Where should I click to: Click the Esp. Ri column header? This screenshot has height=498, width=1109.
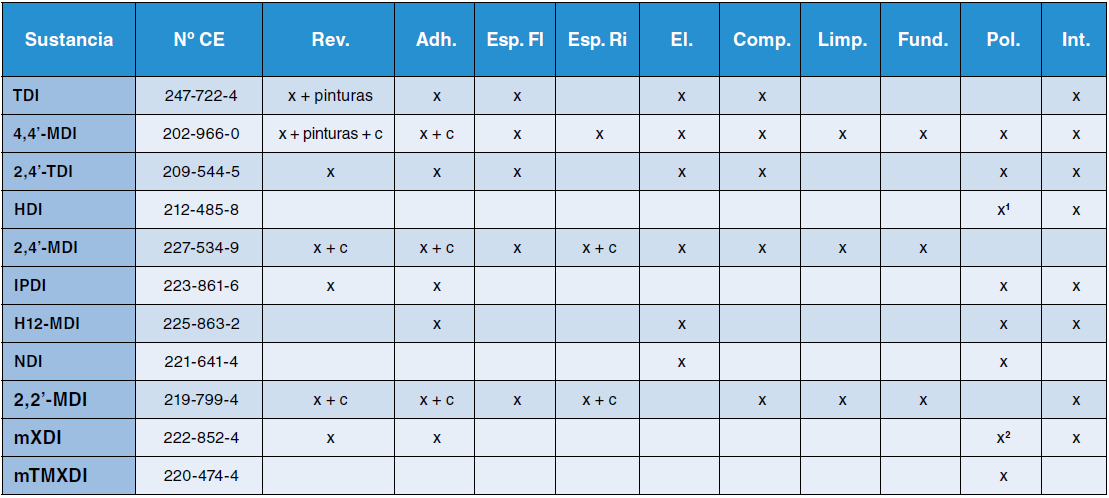[598, 40]
